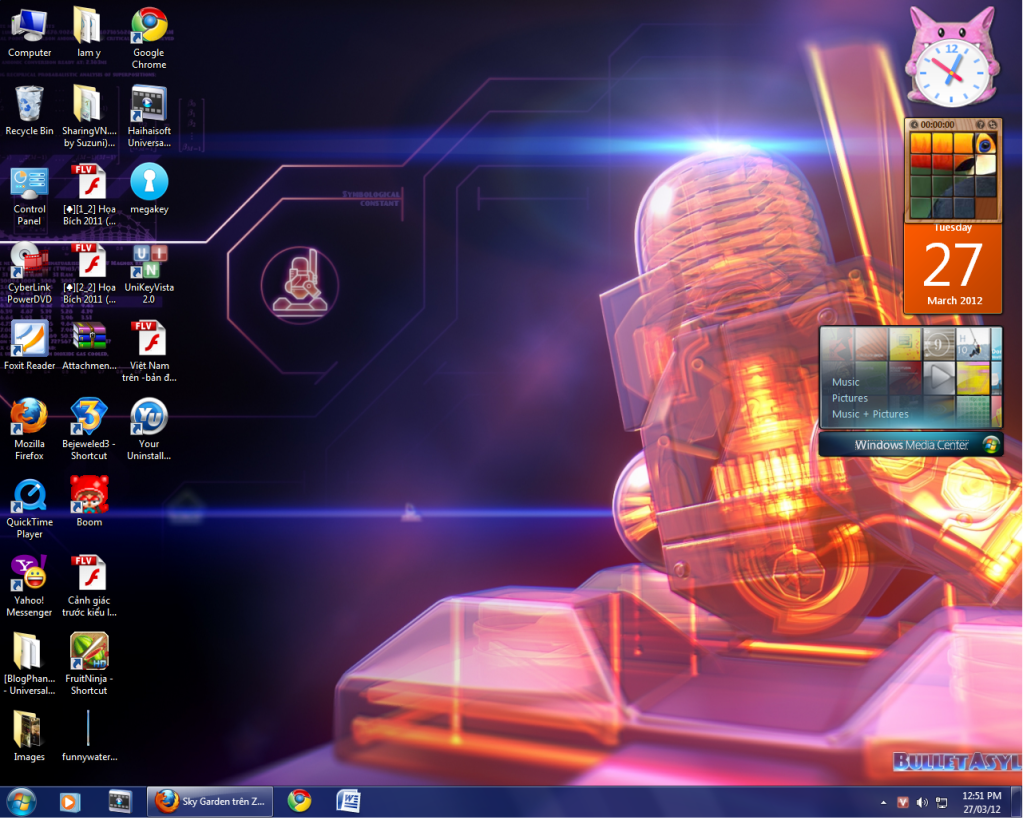Click the calendar gadget showing 27 March

(952, 268)
